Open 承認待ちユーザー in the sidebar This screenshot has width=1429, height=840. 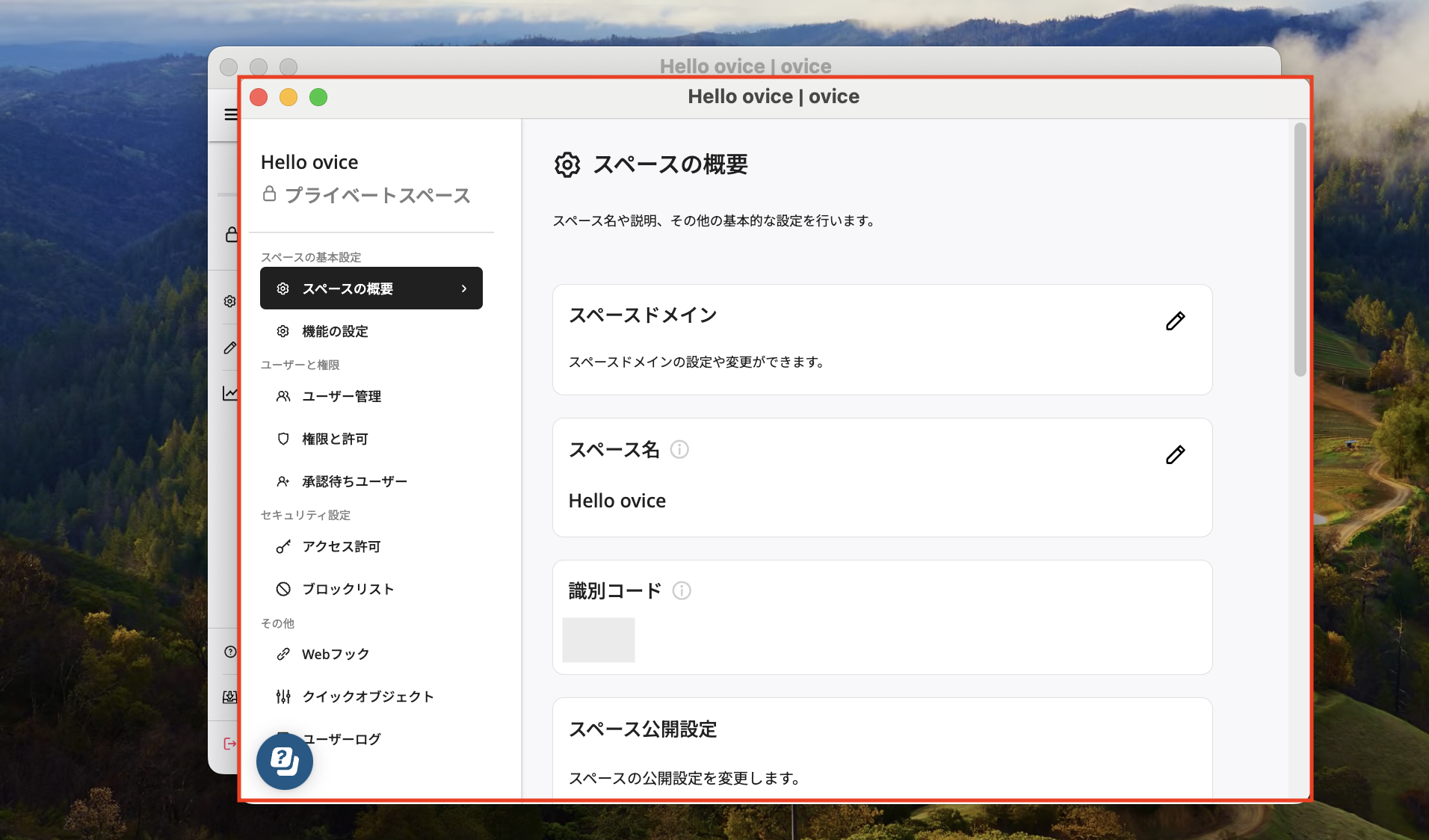tap(371, 481)
